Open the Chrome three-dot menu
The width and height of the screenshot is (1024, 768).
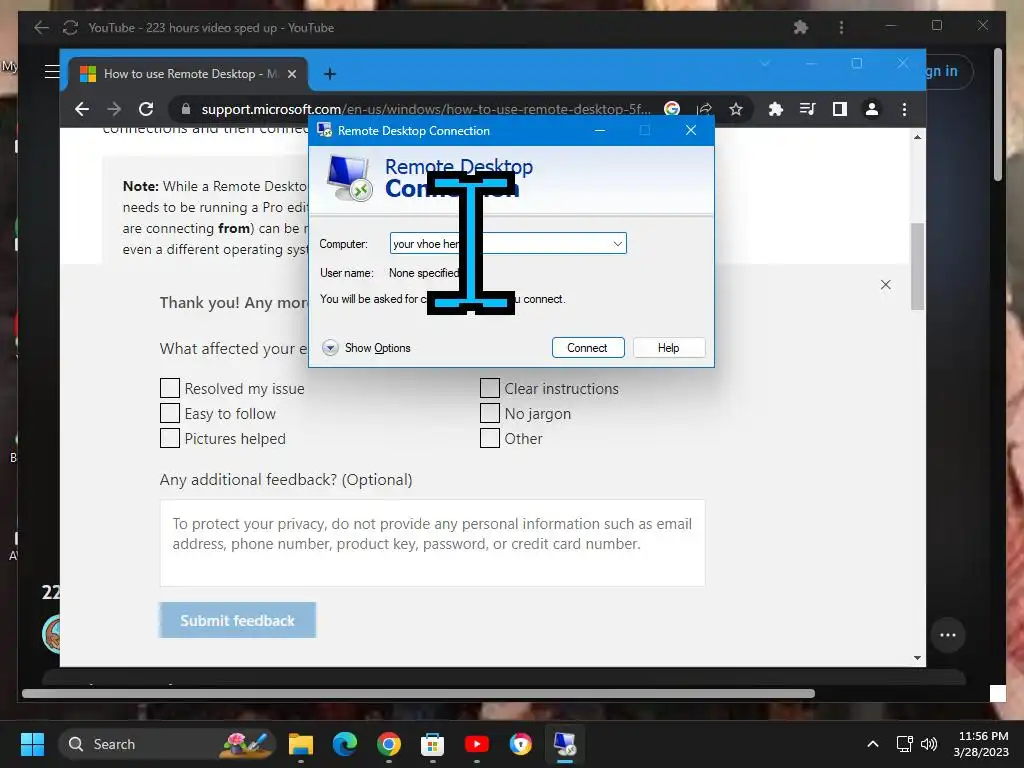(x=904, y=109)
